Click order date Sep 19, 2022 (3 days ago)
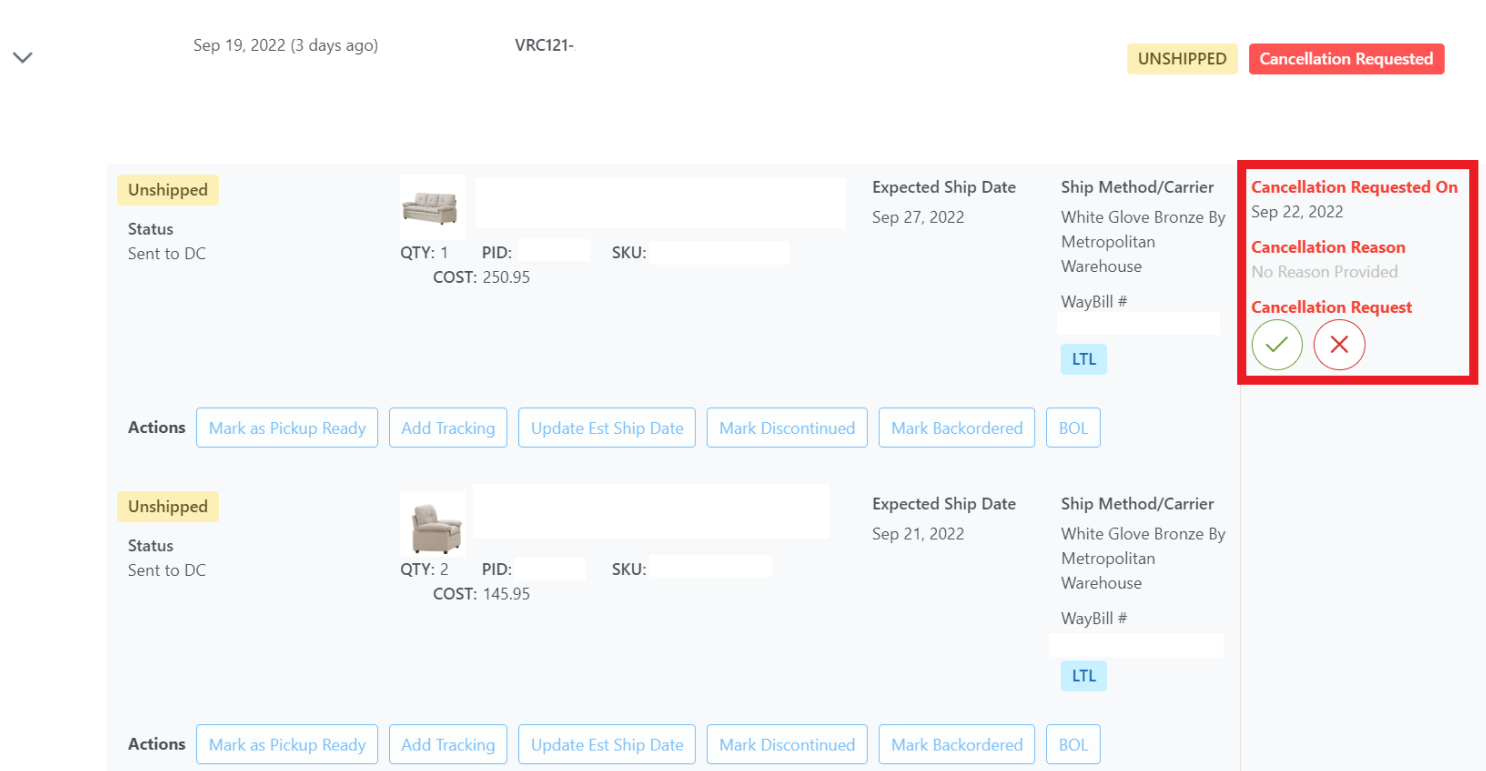 [286, 45]
